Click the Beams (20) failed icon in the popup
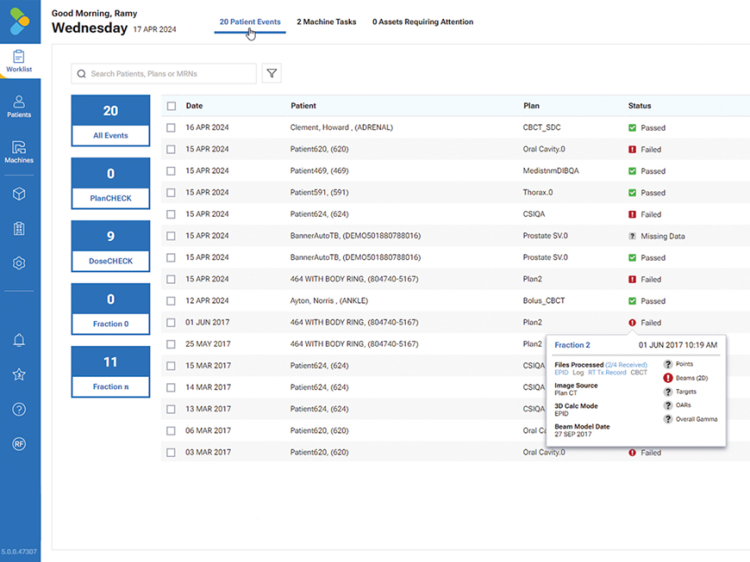This screenshot has width=750, height=562. pos(668,378)
